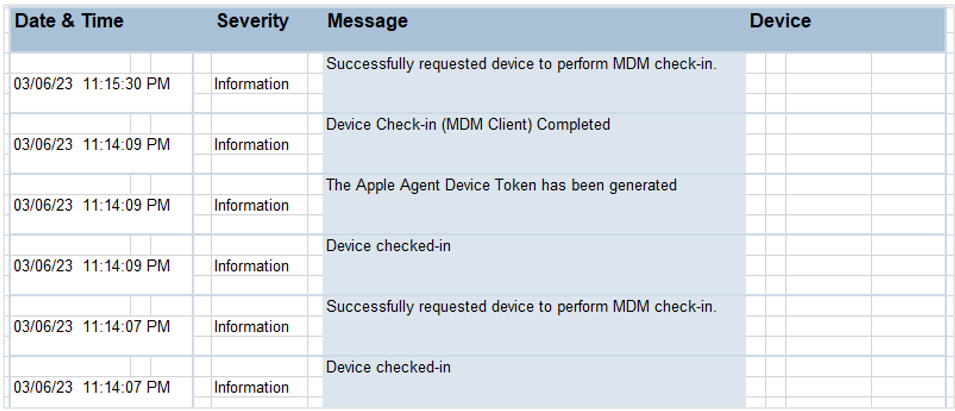Click the 11:14:09 PM timestamp beside Device checked-in
This screenshot has width=955, height=411.
coord(92,266)
